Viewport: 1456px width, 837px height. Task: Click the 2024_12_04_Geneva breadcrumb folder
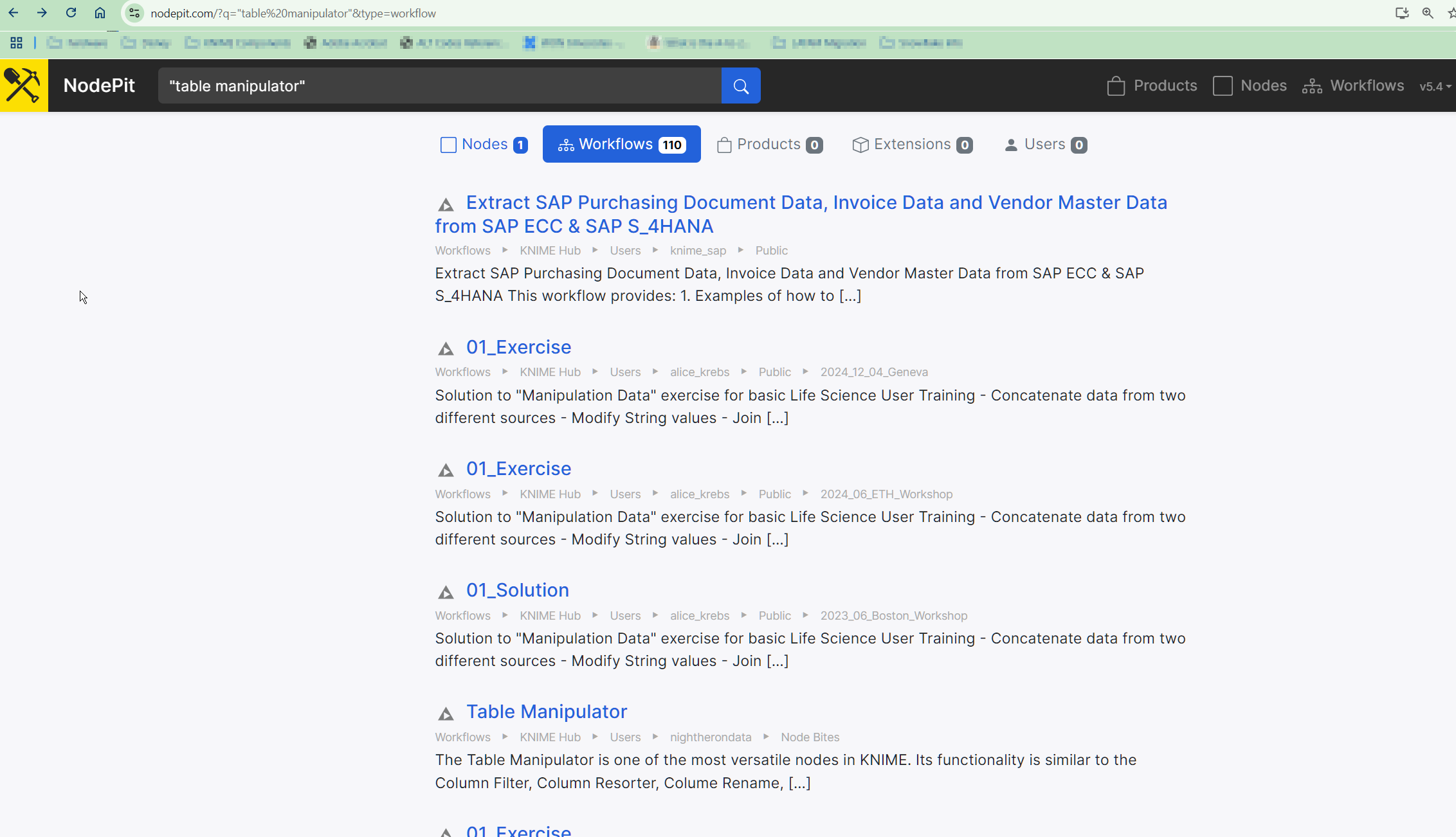tap(873, 372)
